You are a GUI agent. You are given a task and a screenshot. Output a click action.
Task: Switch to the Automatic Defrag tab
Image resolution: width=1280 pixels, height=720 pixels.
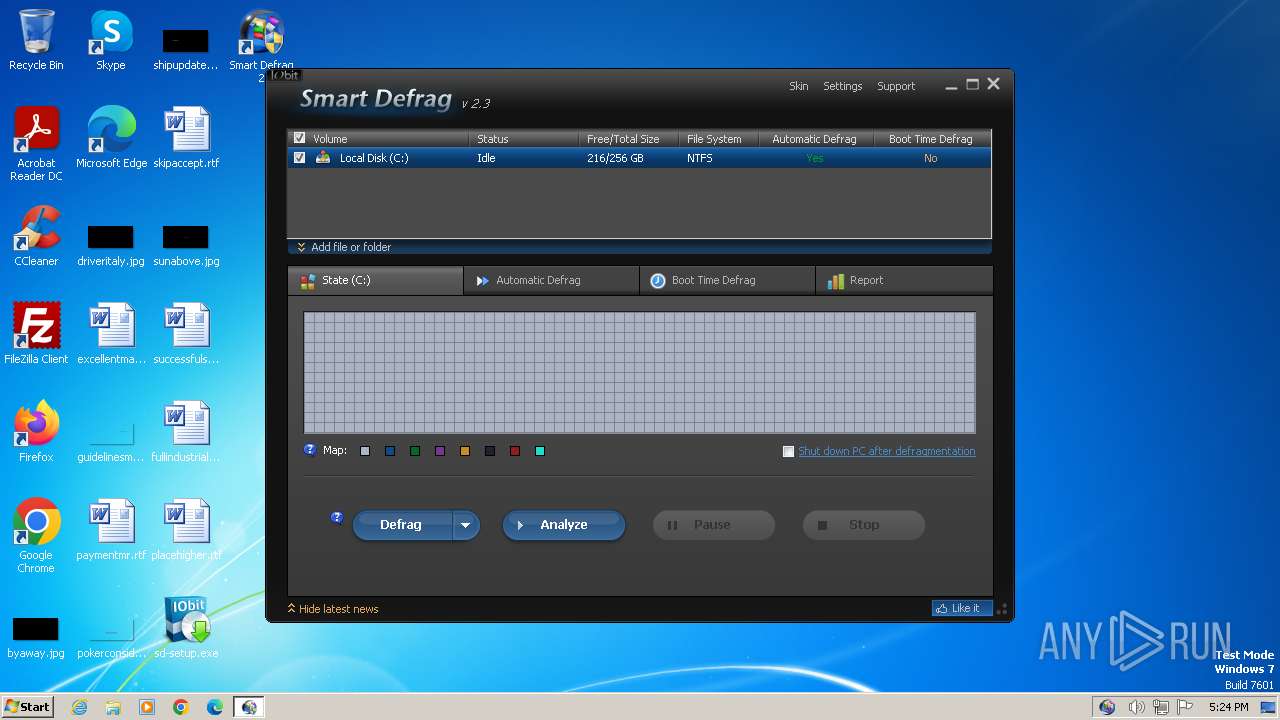(551, 281)
